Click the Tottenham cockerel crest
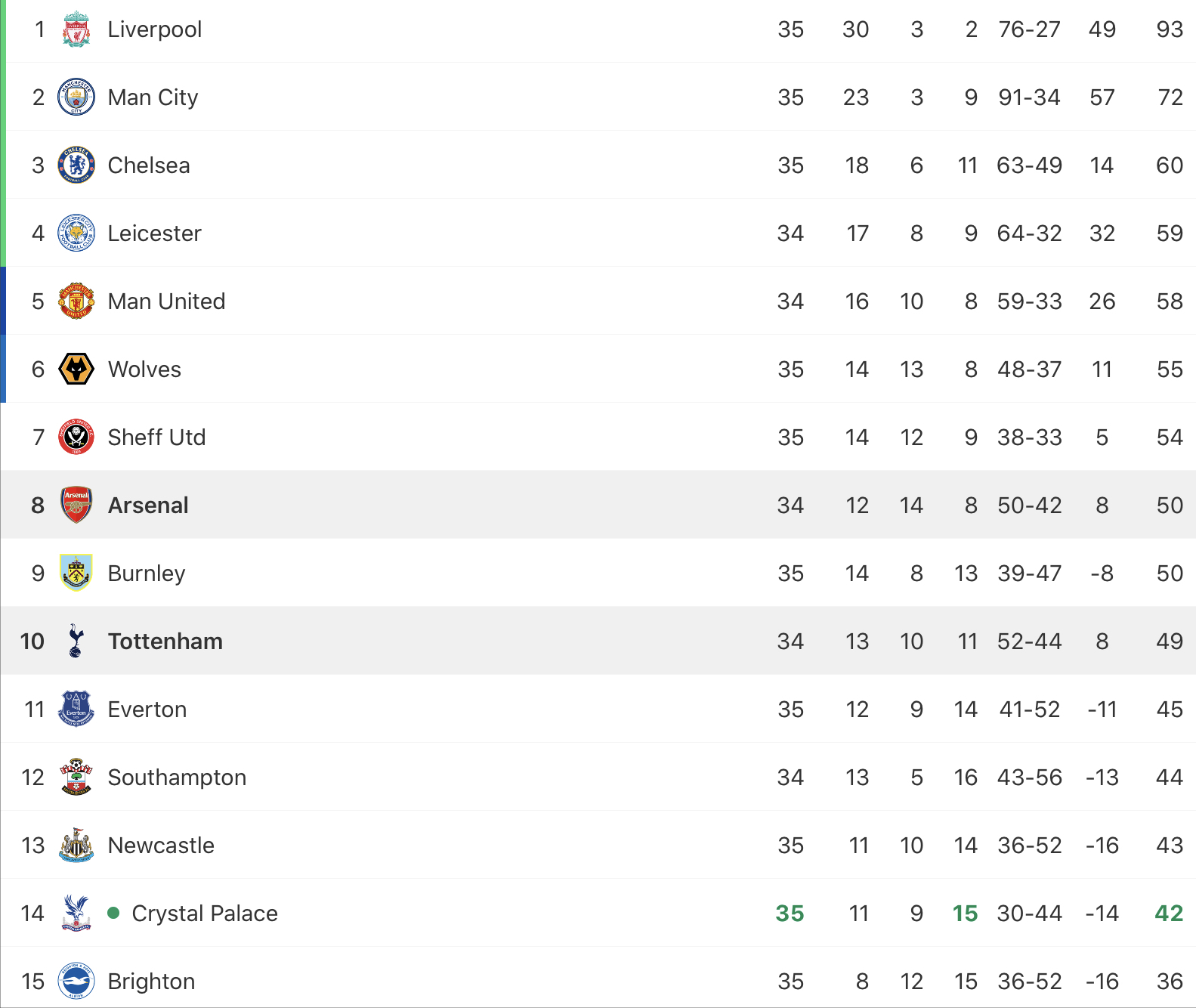The image size is (1196, 1008). tap(76, 642)
